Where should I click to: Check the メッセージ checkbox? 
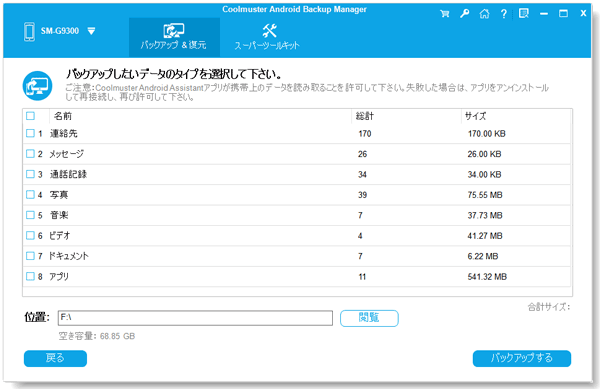point(30,154)
